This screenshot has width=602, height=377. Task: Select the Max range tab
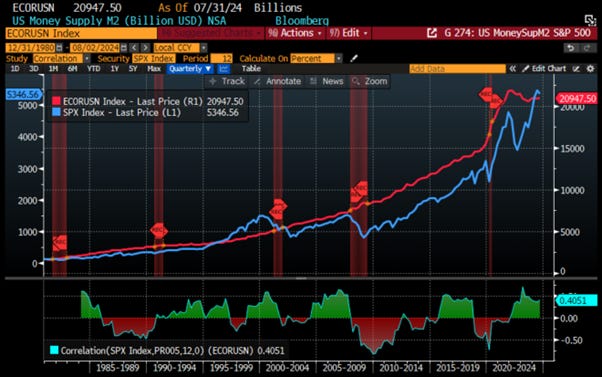click(154, 69)
